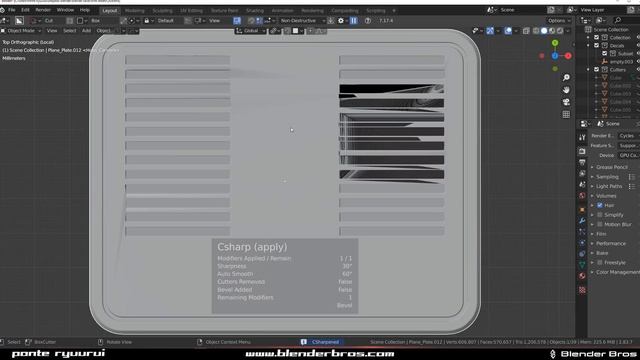The width and height of the screenshot is (640, 360).
Task: Open the Non-Destructive behavior dropdown
Action: [x=302, y=20]
